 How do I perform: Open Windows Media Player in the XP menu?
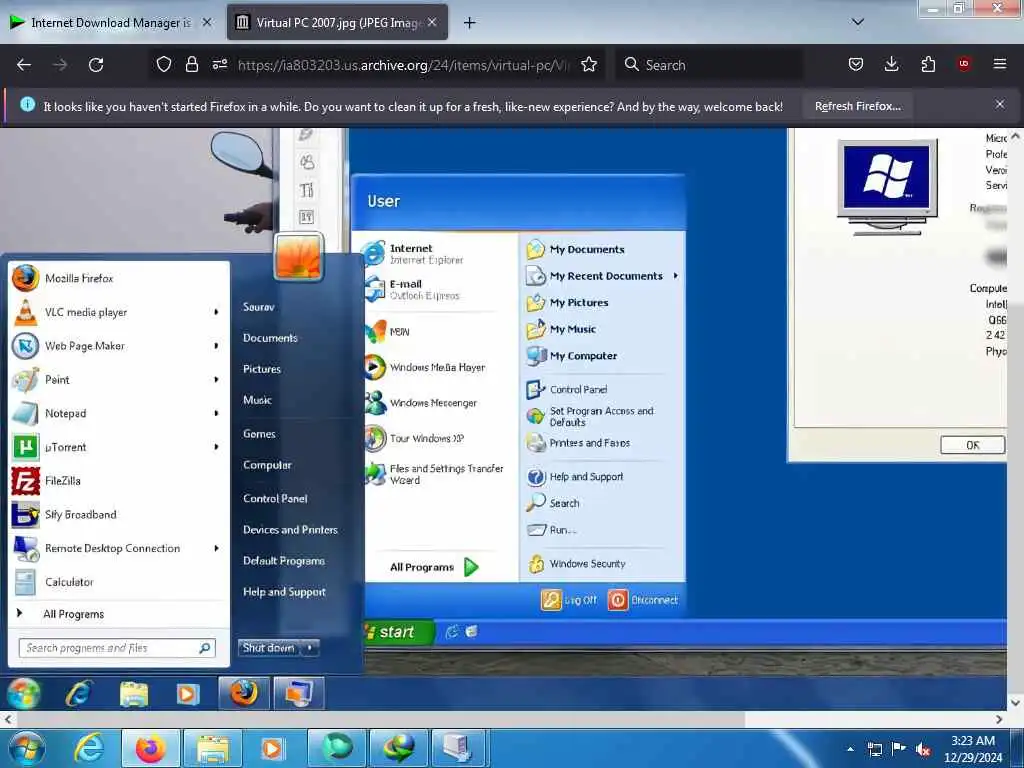pyautogui.click(x=439, y=367)
